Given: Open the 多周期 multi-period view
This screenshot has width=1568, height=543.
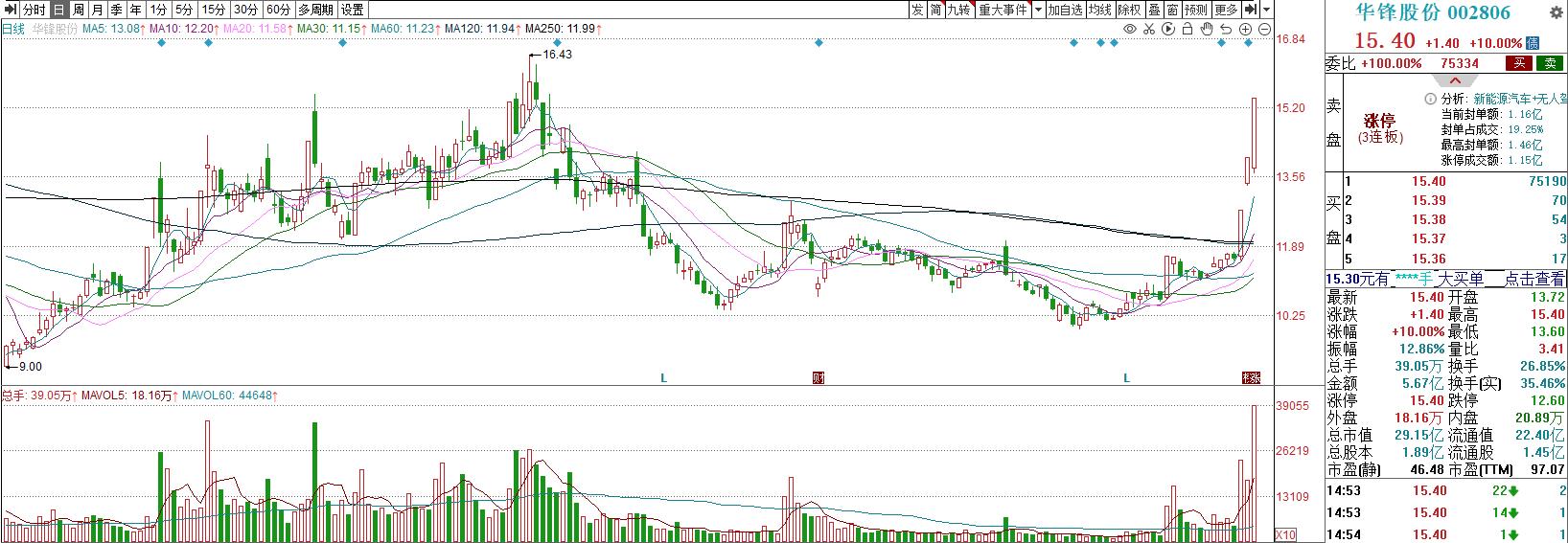Looking at the screenshot, I should (x=315, y=10).
